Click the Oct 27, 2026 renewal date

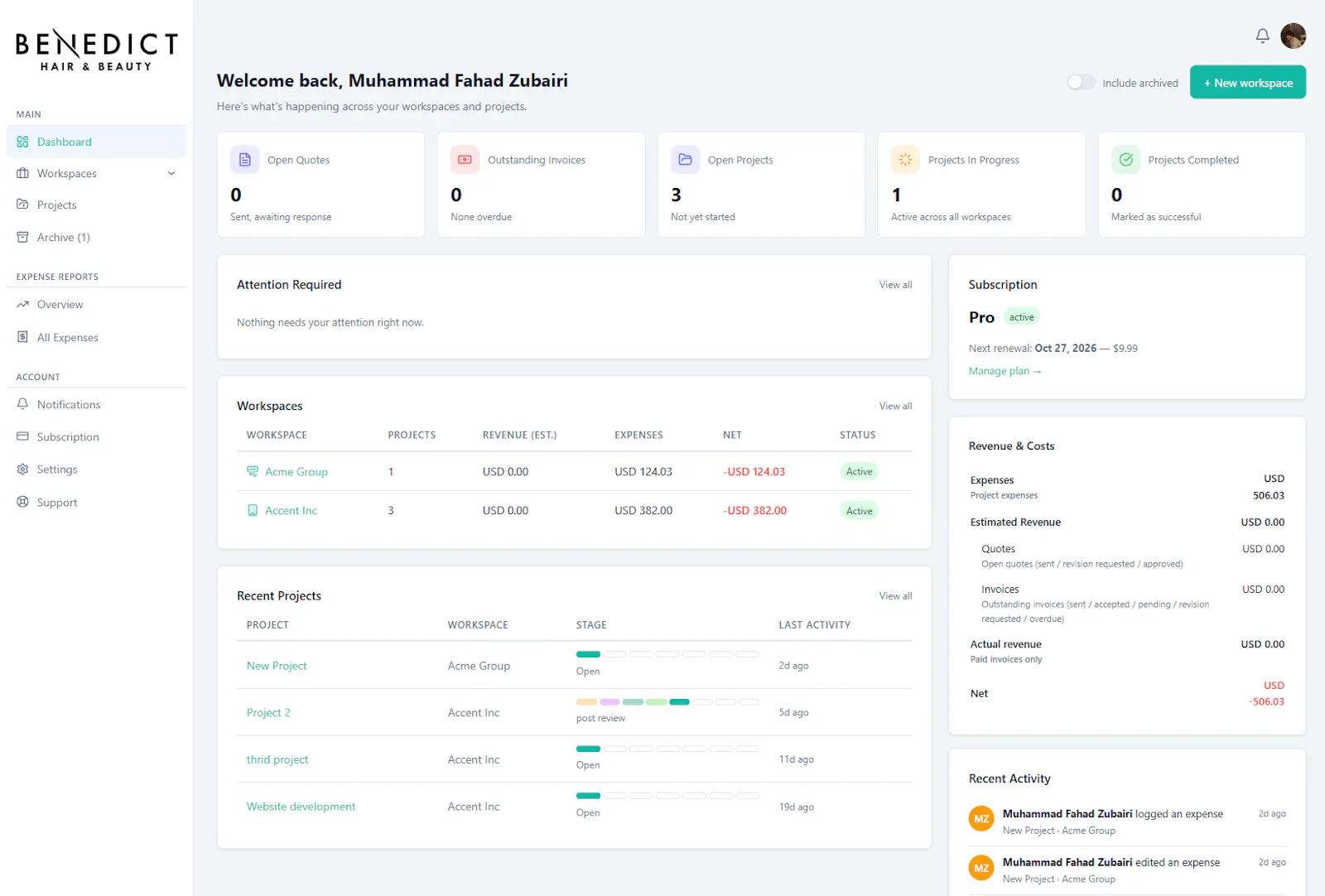coord(1065,348)
